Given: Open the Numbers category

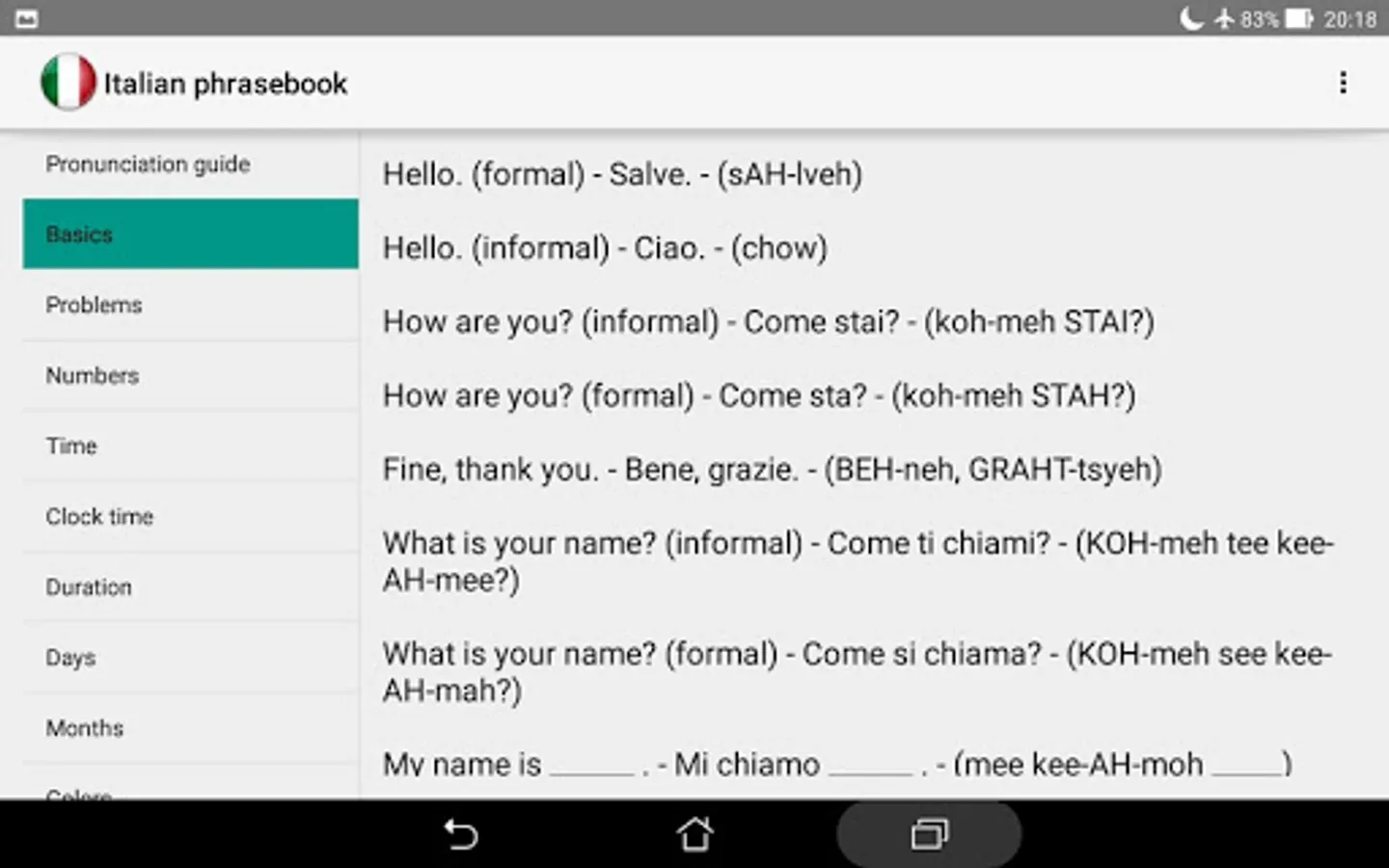Looking at the screenshot, I should [x=191, y=375].
